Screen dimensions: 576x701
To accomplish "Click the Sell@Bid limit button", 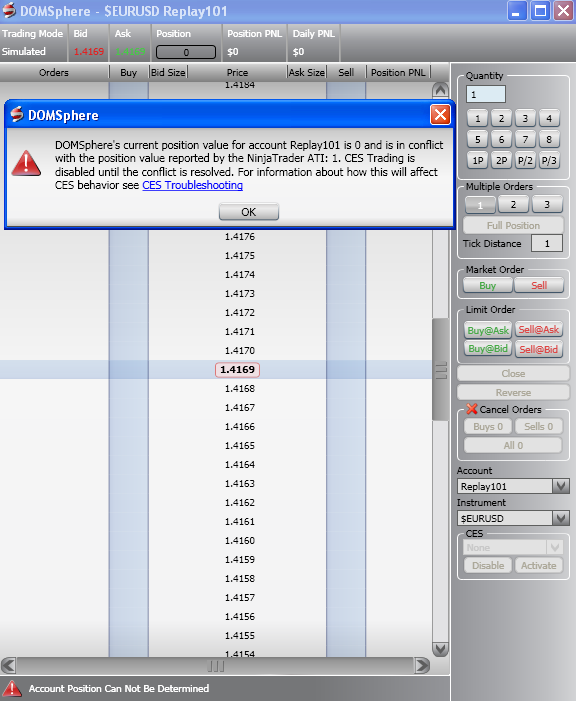I will click(539, 349).
